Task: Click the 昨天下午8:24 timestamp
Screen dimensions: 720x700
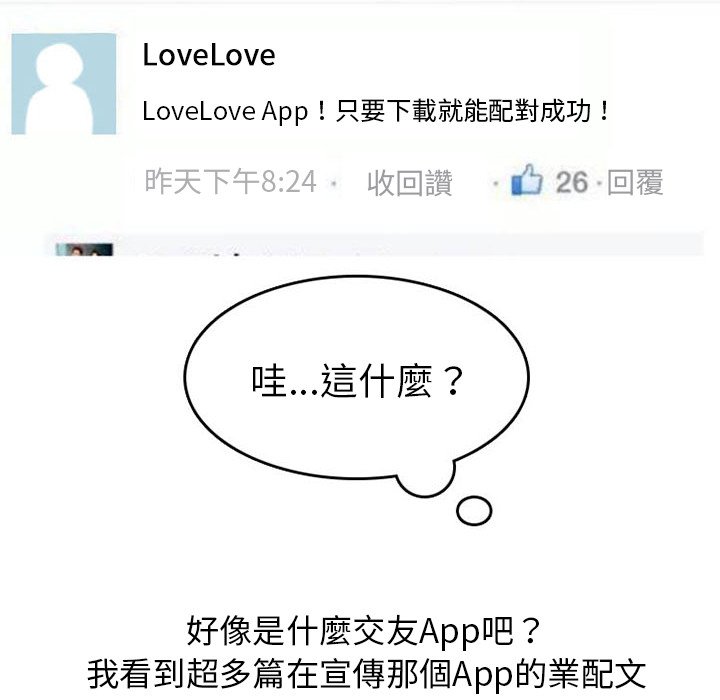Action: tap(231, 181)
